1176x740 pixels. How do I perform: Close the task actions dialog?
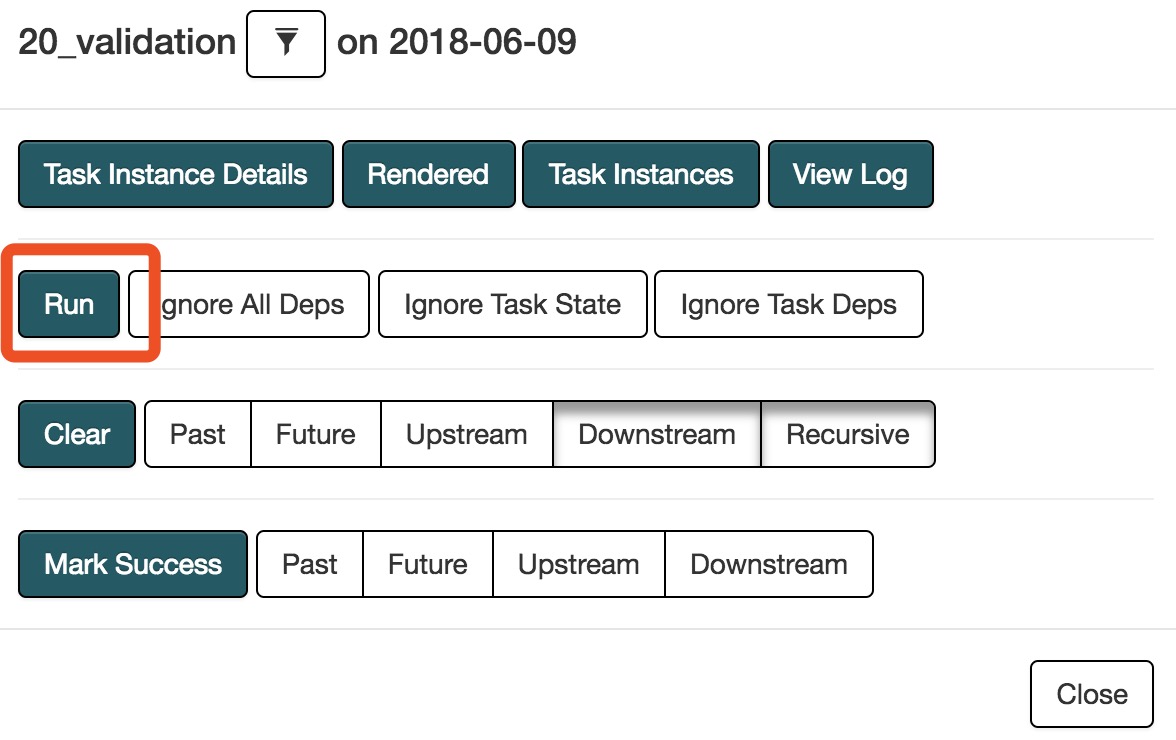point(1091,693)
